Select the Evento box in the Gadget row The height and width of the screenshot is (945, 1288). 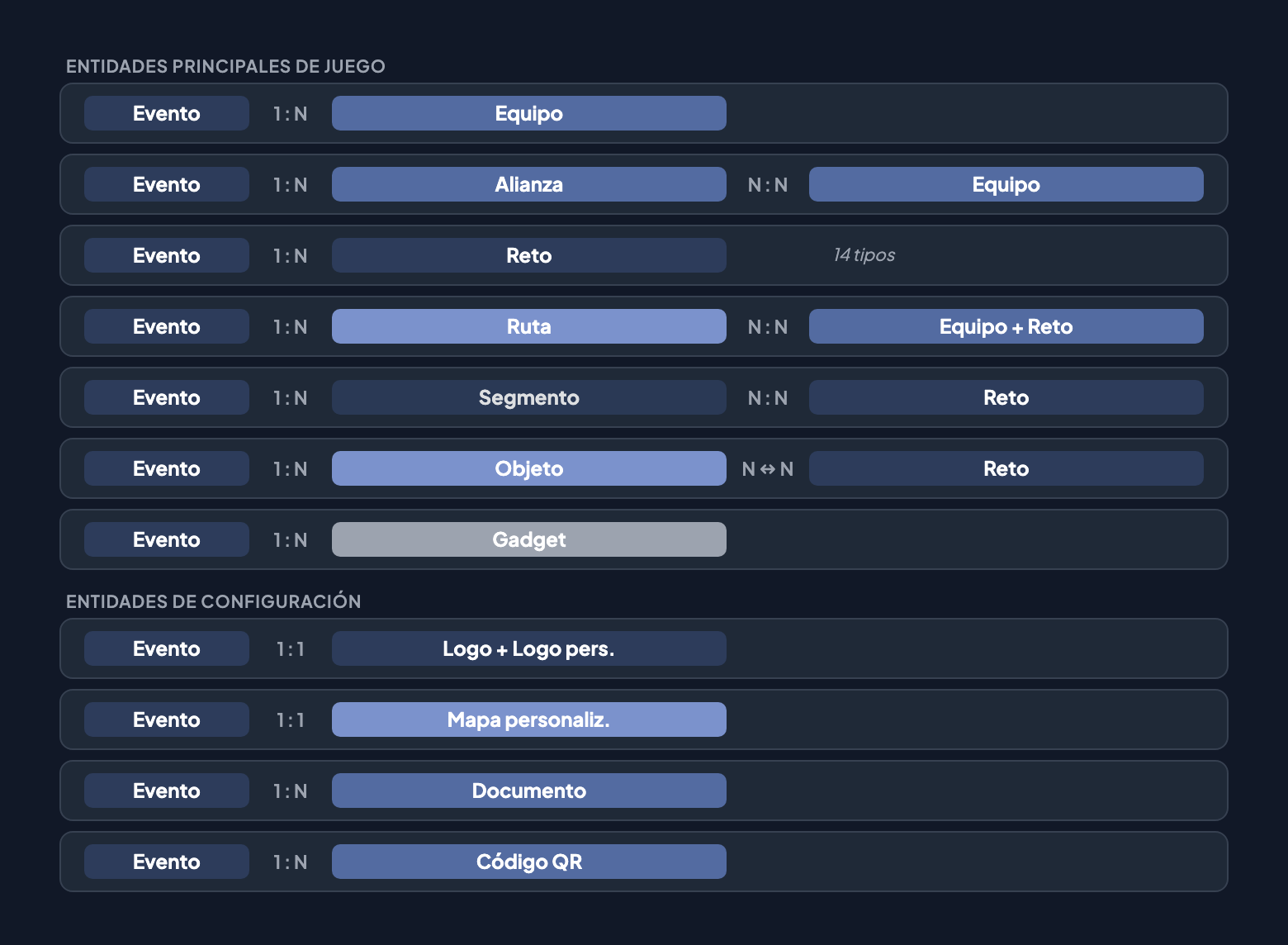(x=166, y=539)
